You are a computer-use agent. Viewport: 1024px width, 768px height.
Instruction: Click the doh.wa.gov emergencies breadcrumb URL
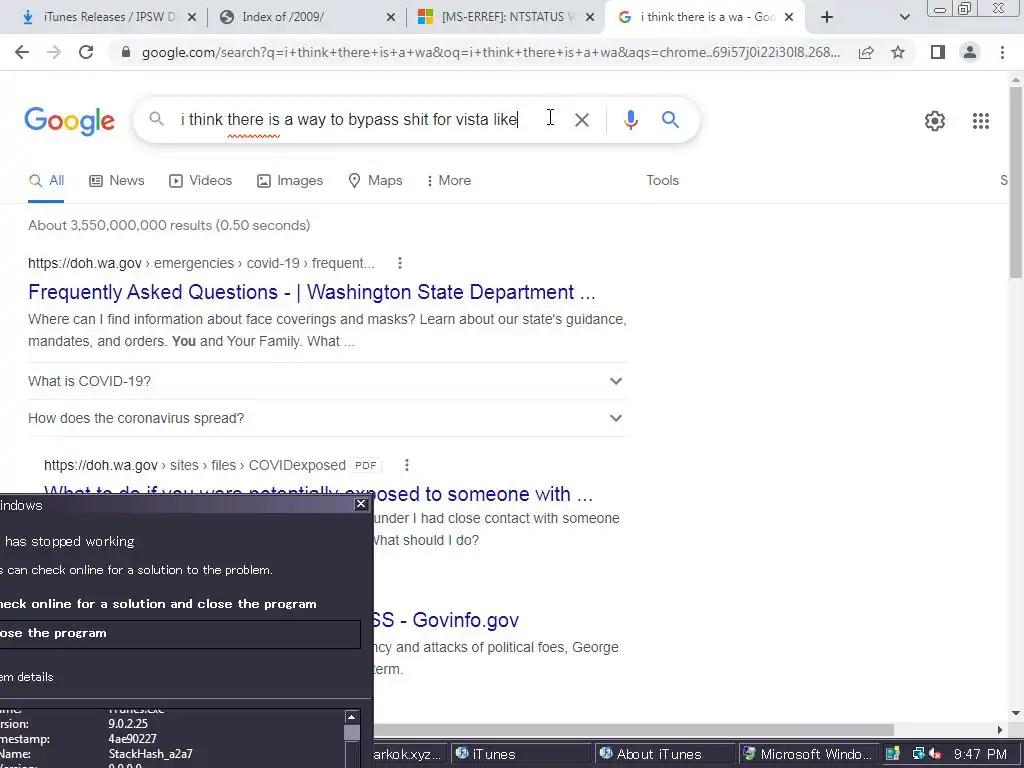[201, 263]
